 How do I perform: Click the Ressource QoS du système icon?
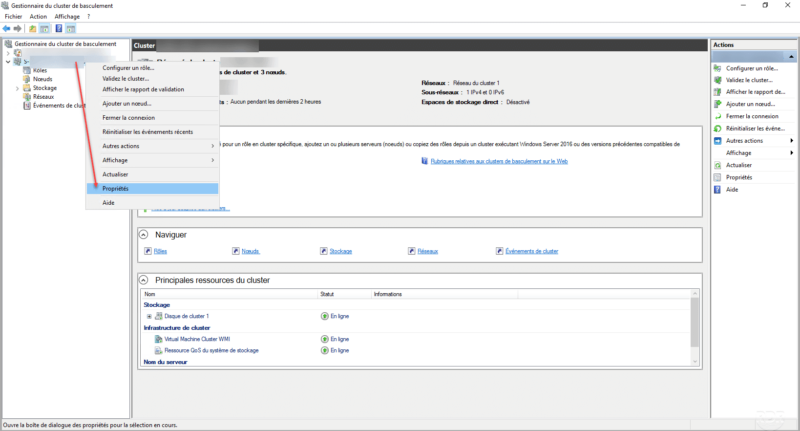159,350
